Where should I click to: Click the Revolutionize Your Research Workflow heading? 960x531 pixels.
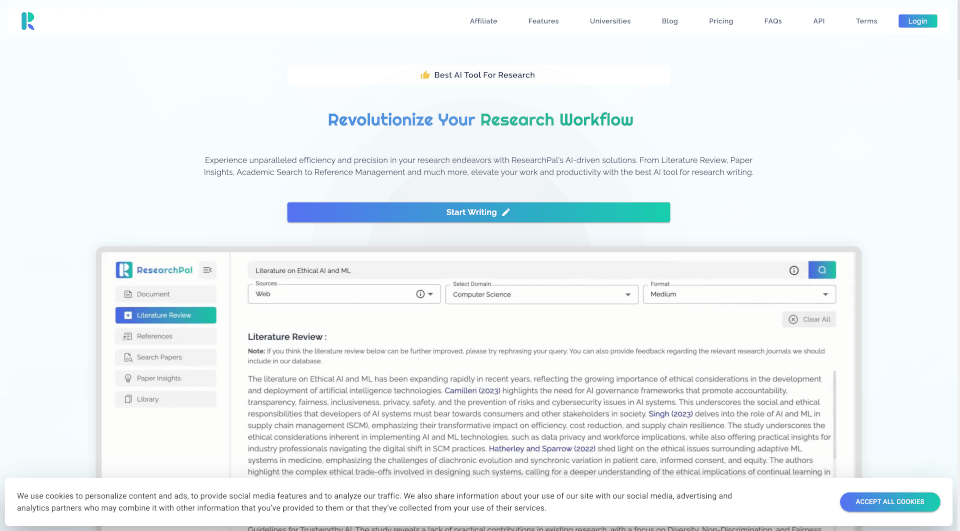coord(480,119)
